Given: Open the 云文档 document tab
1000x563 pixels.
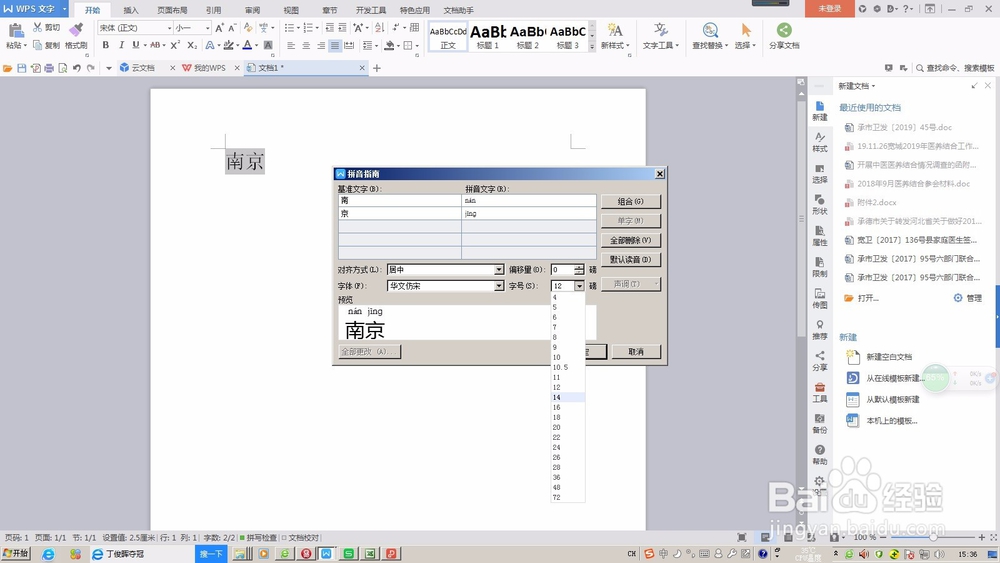Looking at the screenshot, I should click(142, 68).
